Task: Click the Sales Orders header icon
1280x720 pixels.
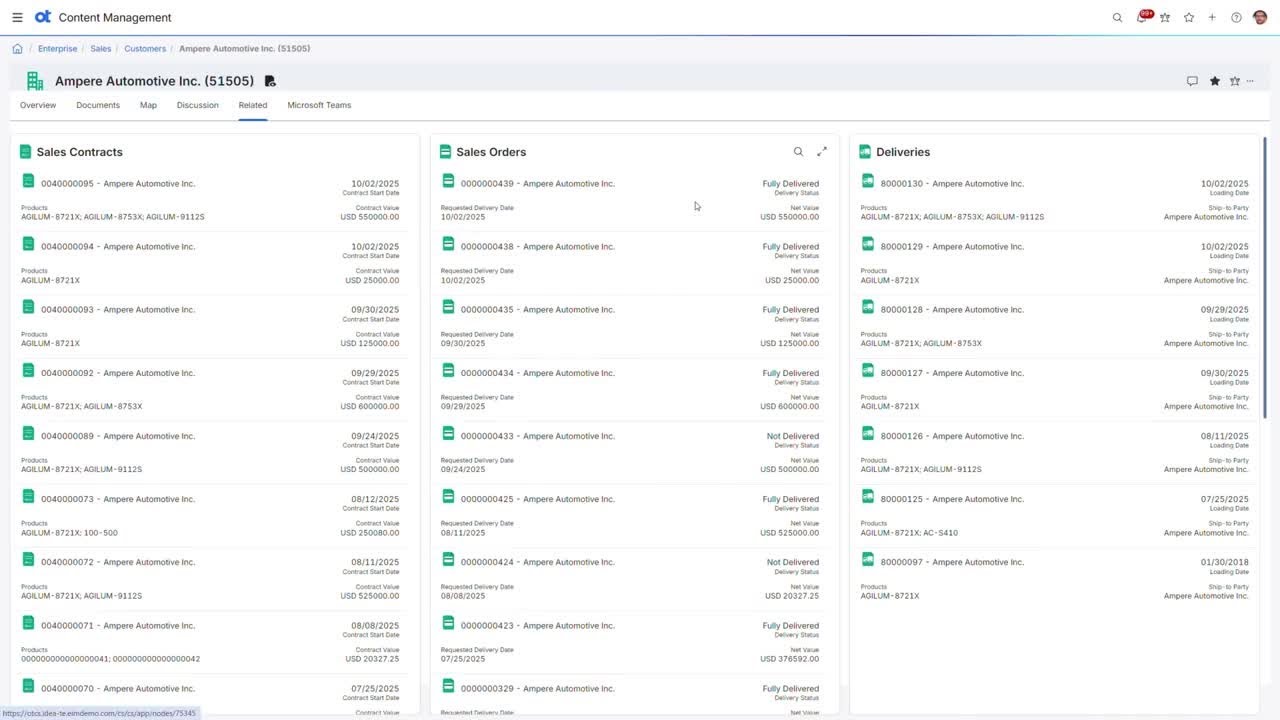Action: [x=445, y=152]
